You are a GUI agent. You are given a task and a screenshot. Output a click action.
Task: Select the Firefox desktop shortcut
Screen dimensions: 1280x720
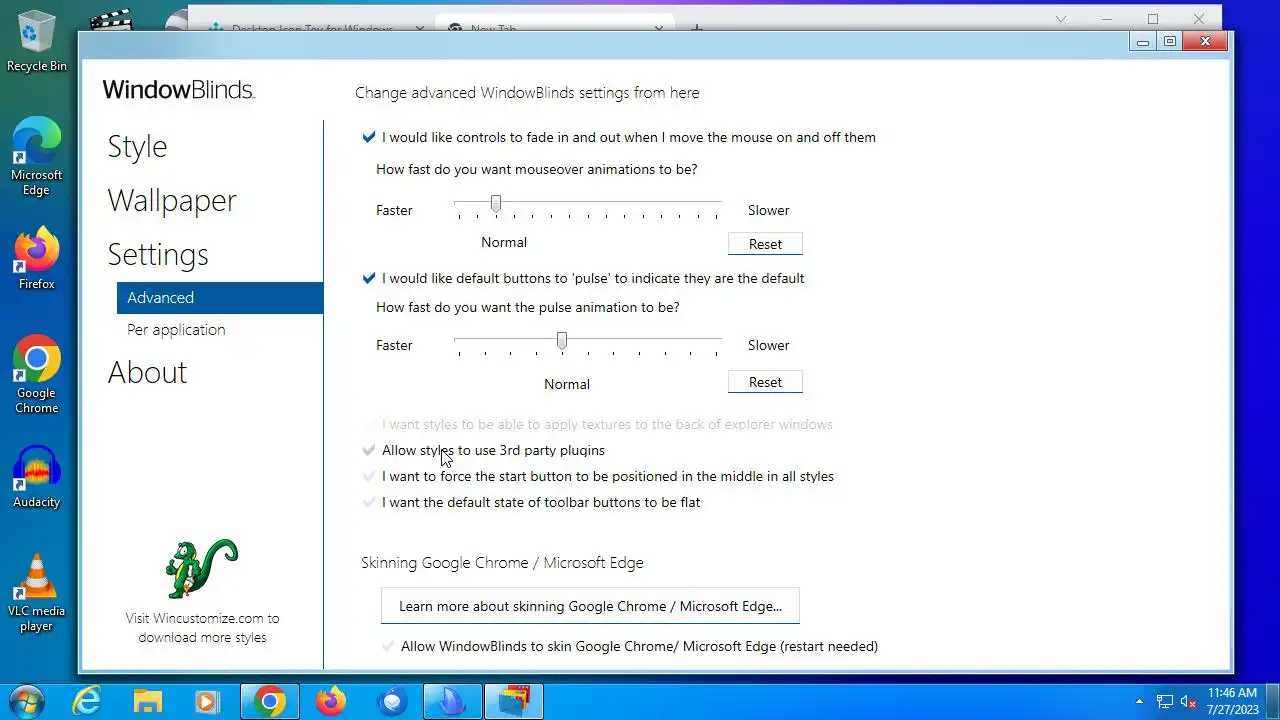37,259
